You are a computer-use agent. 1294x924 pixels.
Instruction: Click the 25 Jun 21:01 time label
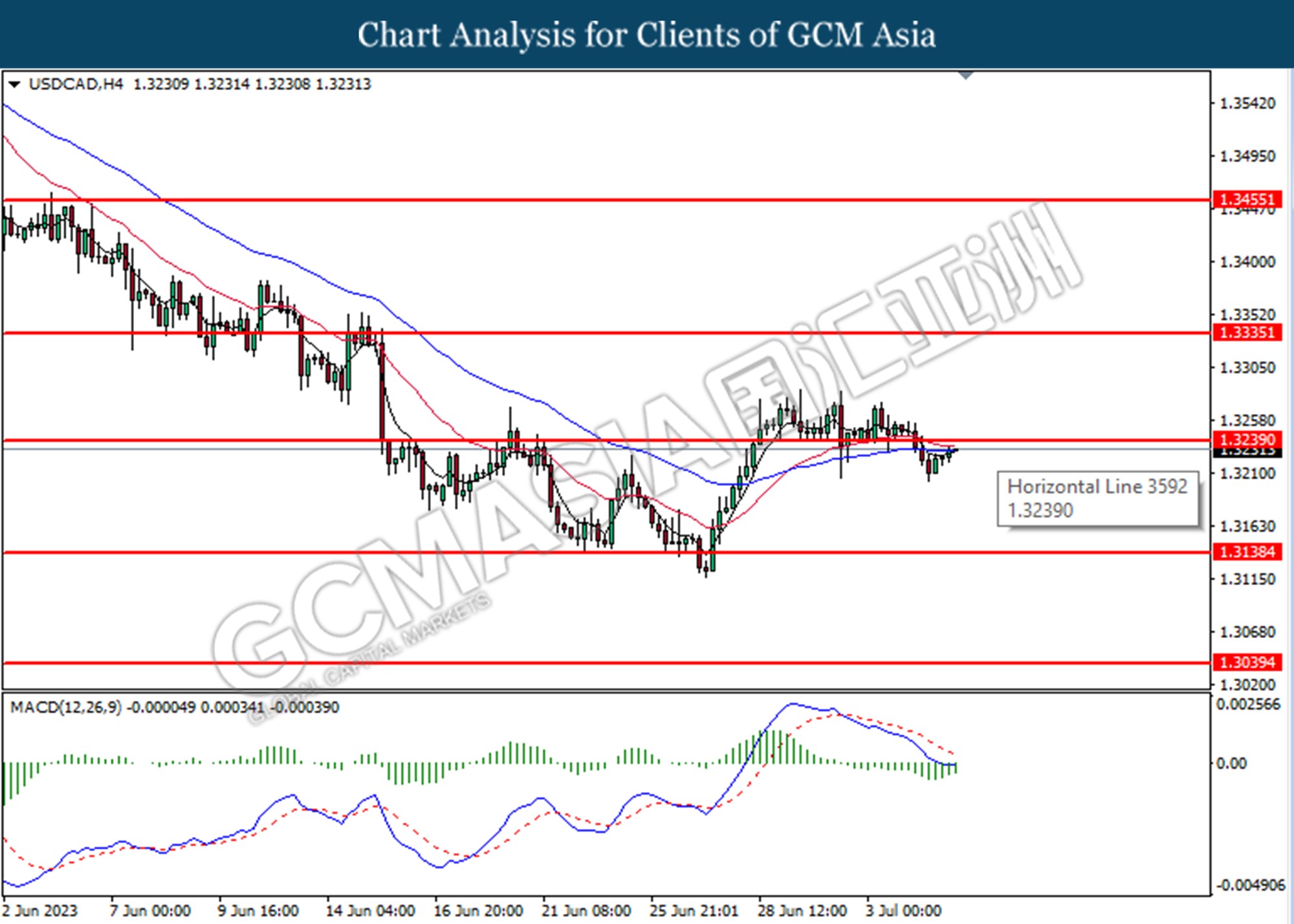coord(694,910)
